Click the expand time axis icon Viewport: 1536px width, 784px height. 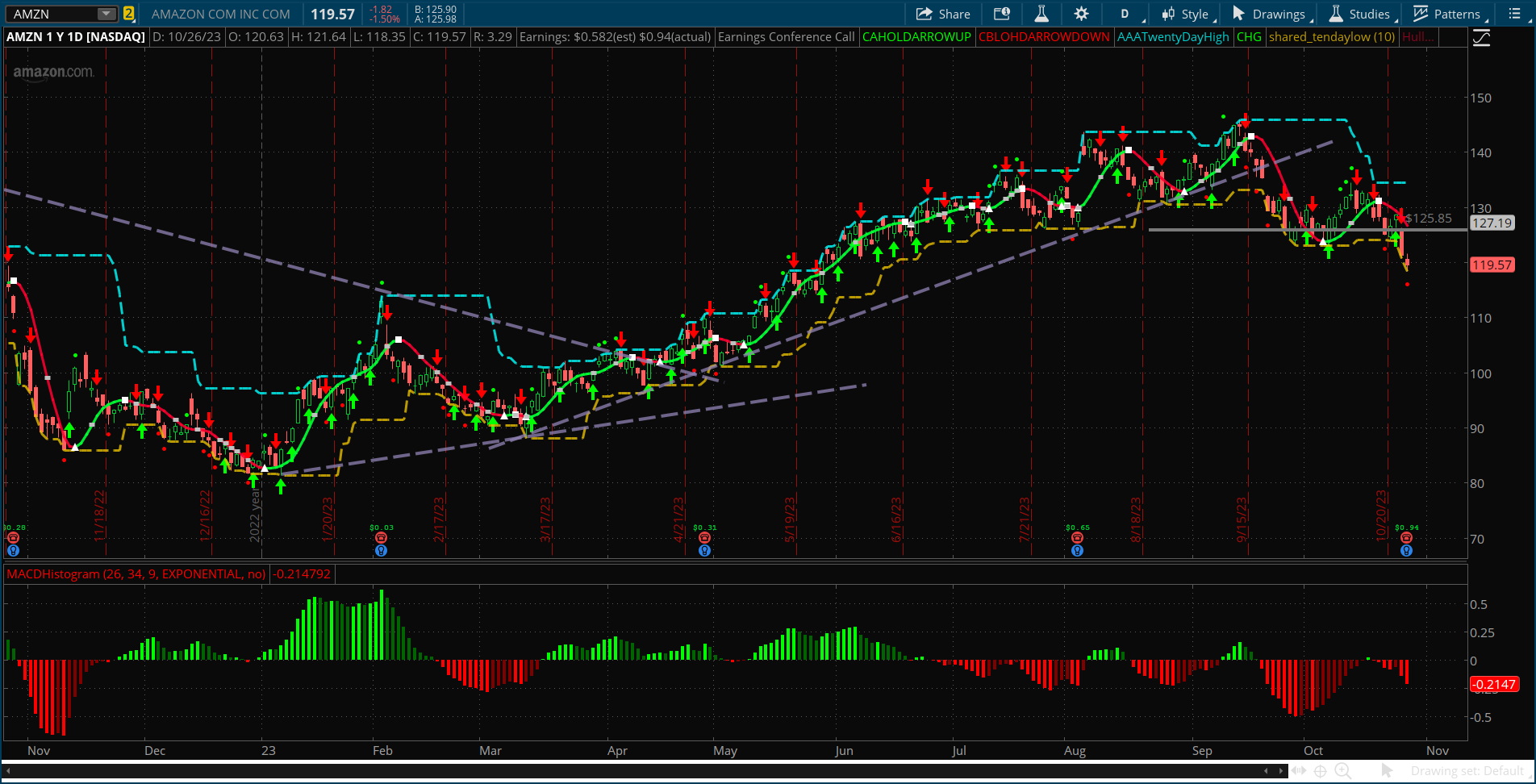[1300, 771]
